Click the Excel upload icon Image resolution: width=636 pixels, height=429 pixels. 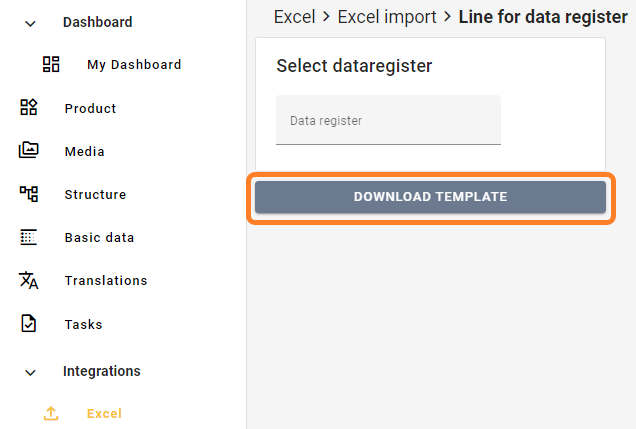51,413
